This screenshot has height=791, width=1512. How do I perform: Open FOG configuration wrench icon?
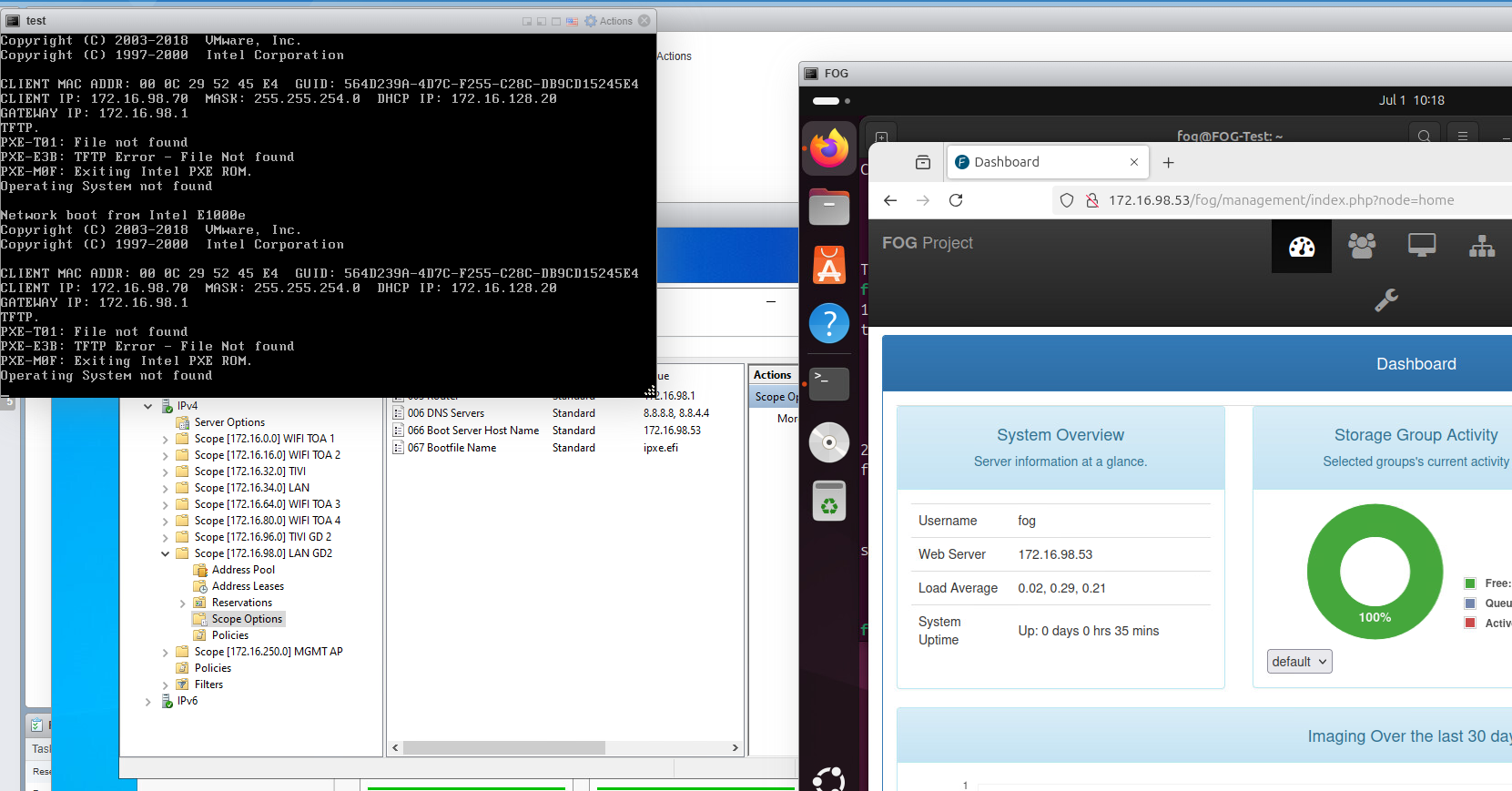[x=1386, y=299]
